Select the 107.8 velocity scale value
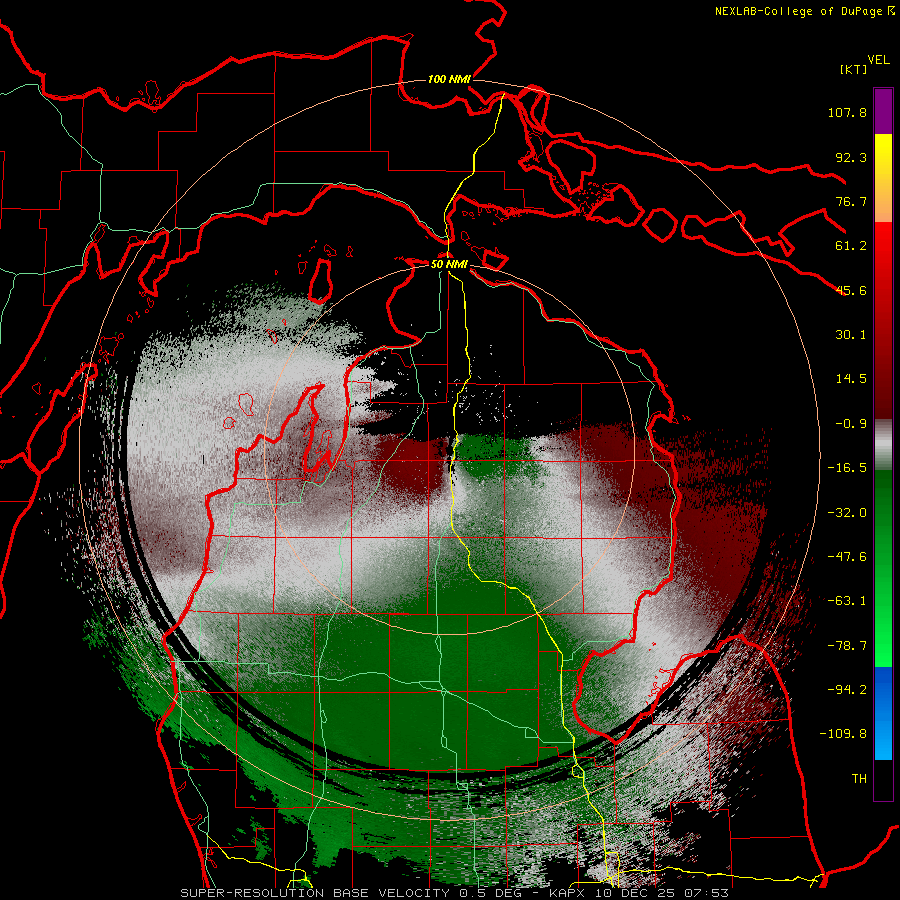900x900 pixels. click(x=847, y=112)
